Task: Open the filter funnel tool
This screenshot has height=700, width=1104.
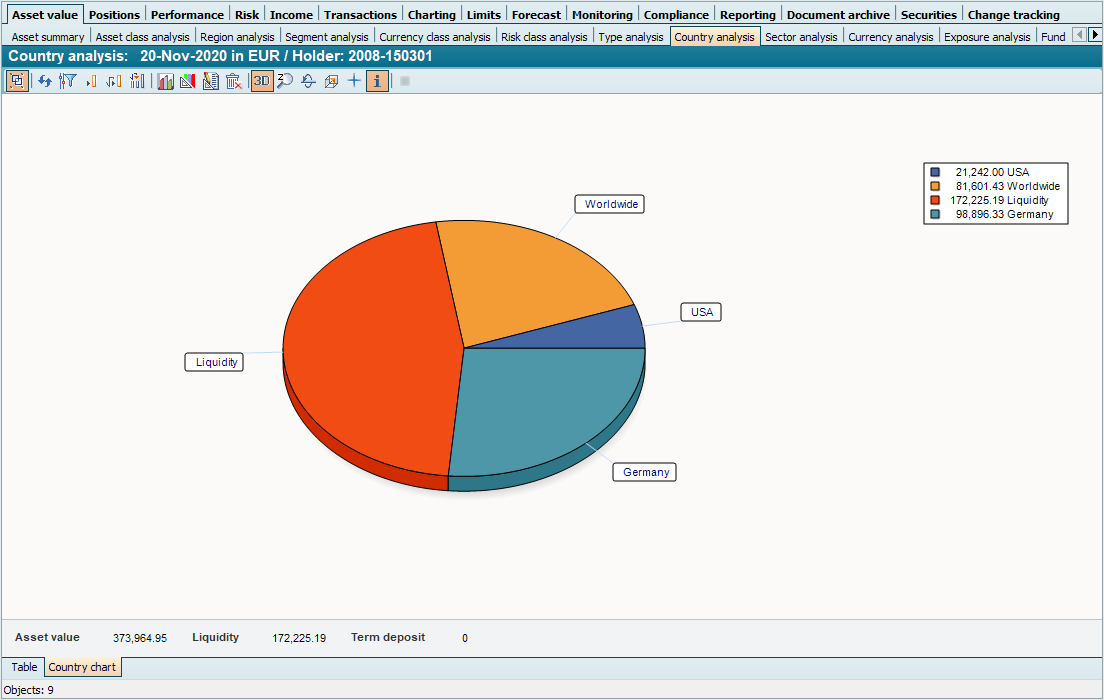Action: tap(68, 81)
